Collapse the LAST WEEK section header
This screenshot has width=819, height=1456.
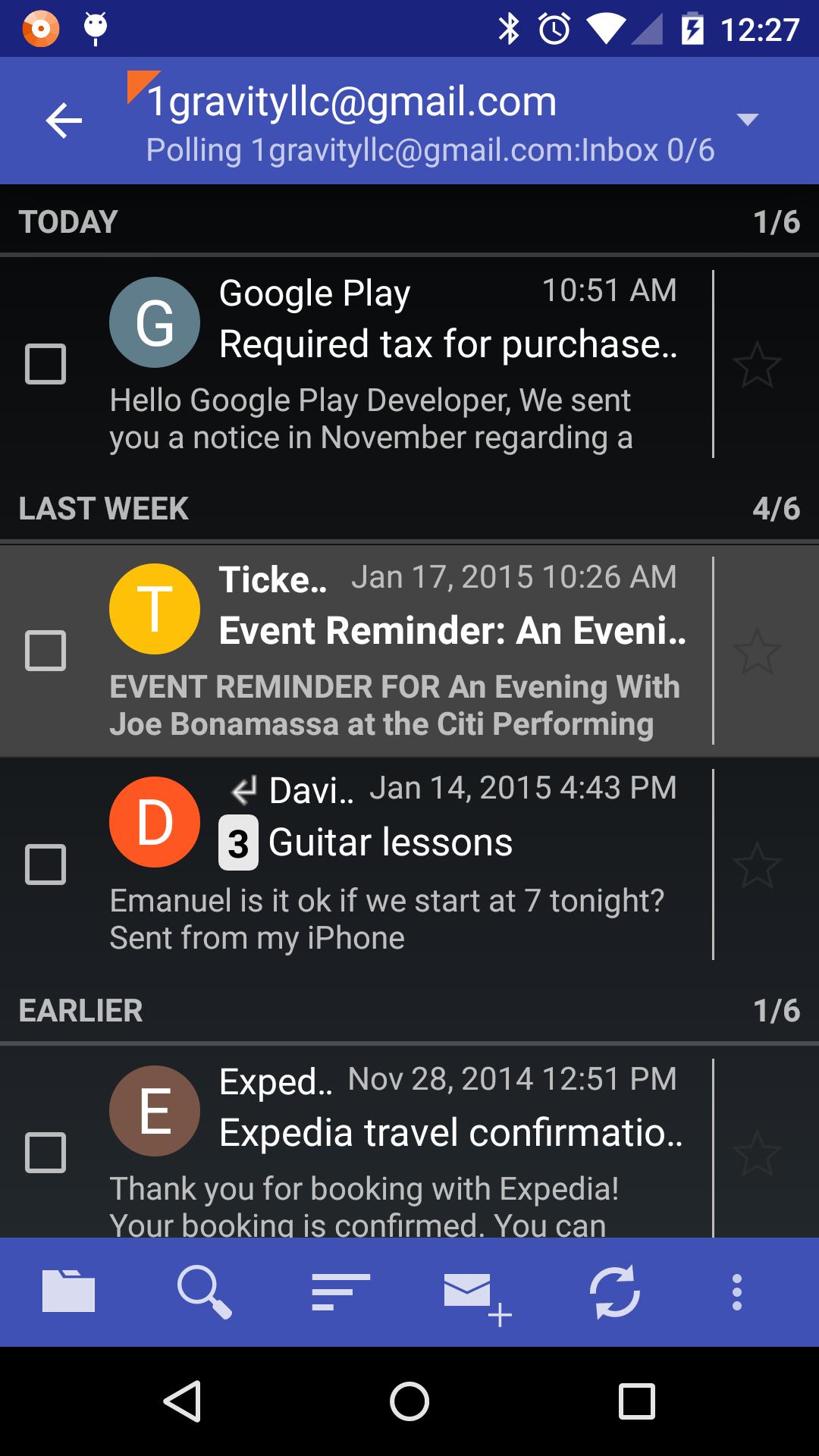click(409, 508)
